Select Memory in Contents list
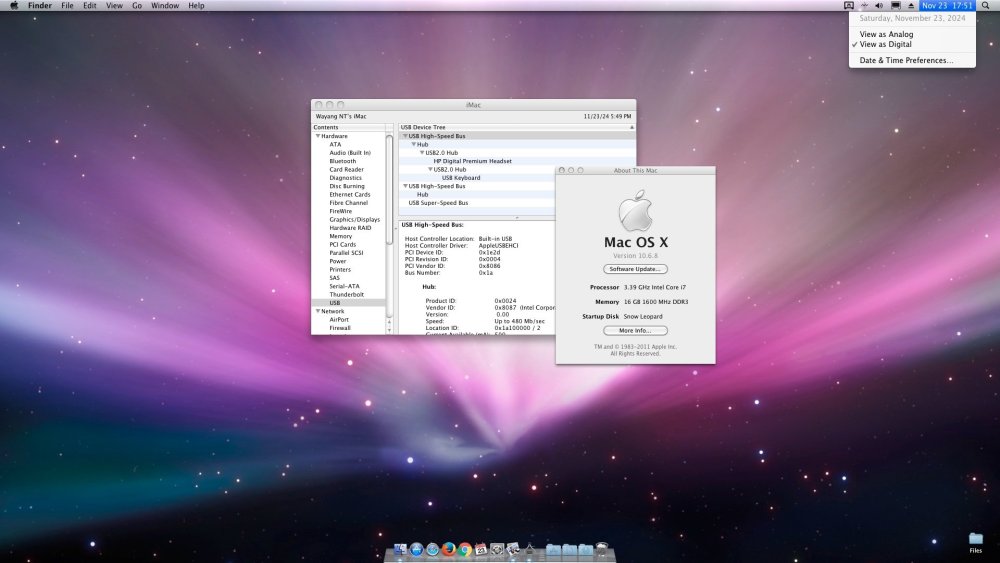The image size is (1000, 563). [x=341, y=236]
